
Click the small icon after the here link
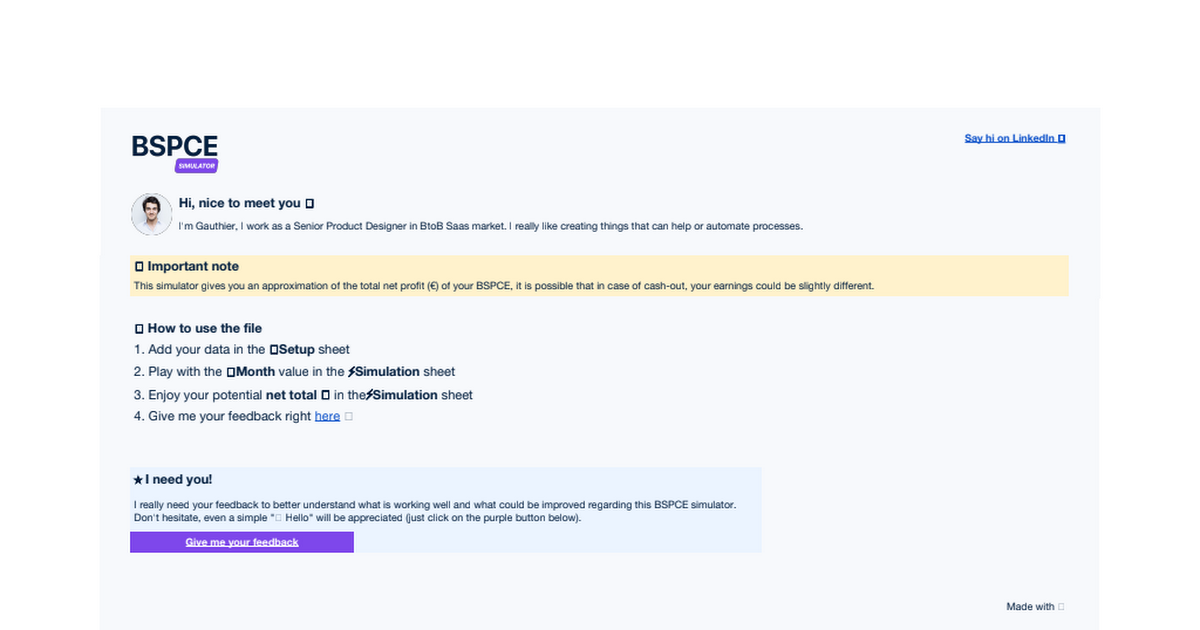coord(349,416)
